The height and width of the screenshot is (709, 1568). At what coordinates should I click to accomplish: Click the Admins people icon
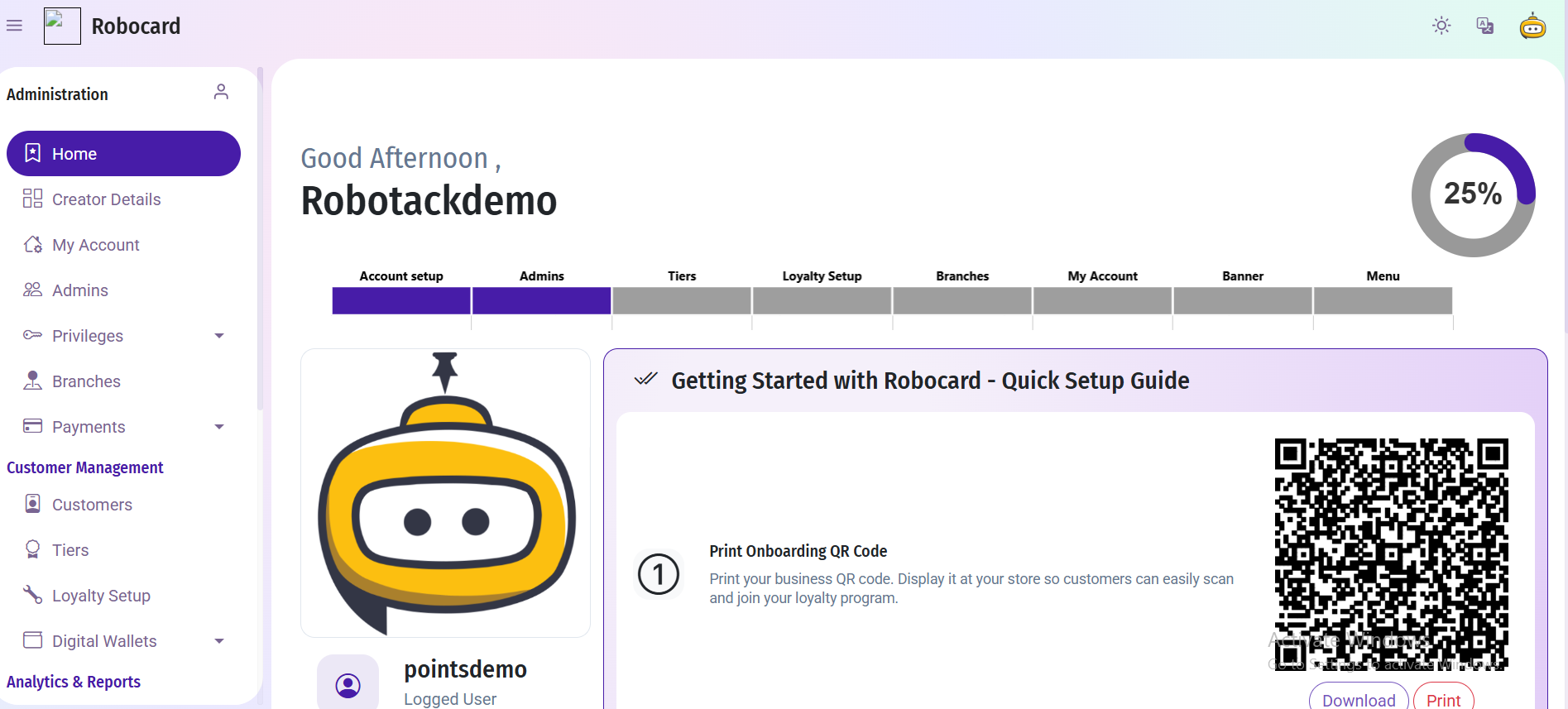pos(33,290)
